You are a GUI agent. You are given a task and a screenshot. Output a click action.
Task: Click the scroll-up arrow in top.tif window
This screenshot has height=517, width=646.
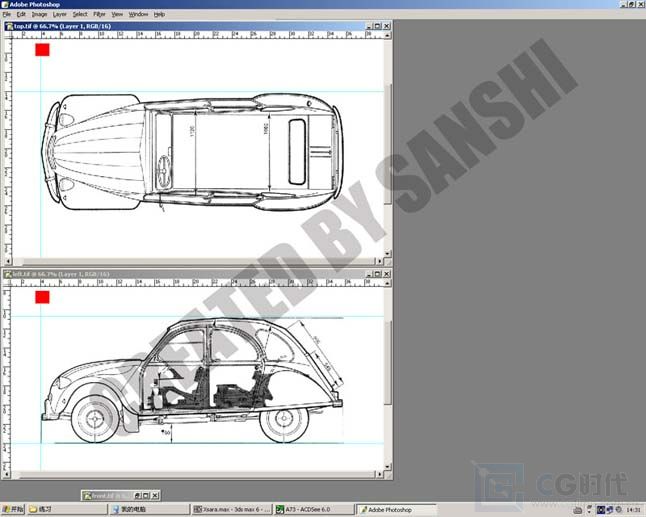388,35
